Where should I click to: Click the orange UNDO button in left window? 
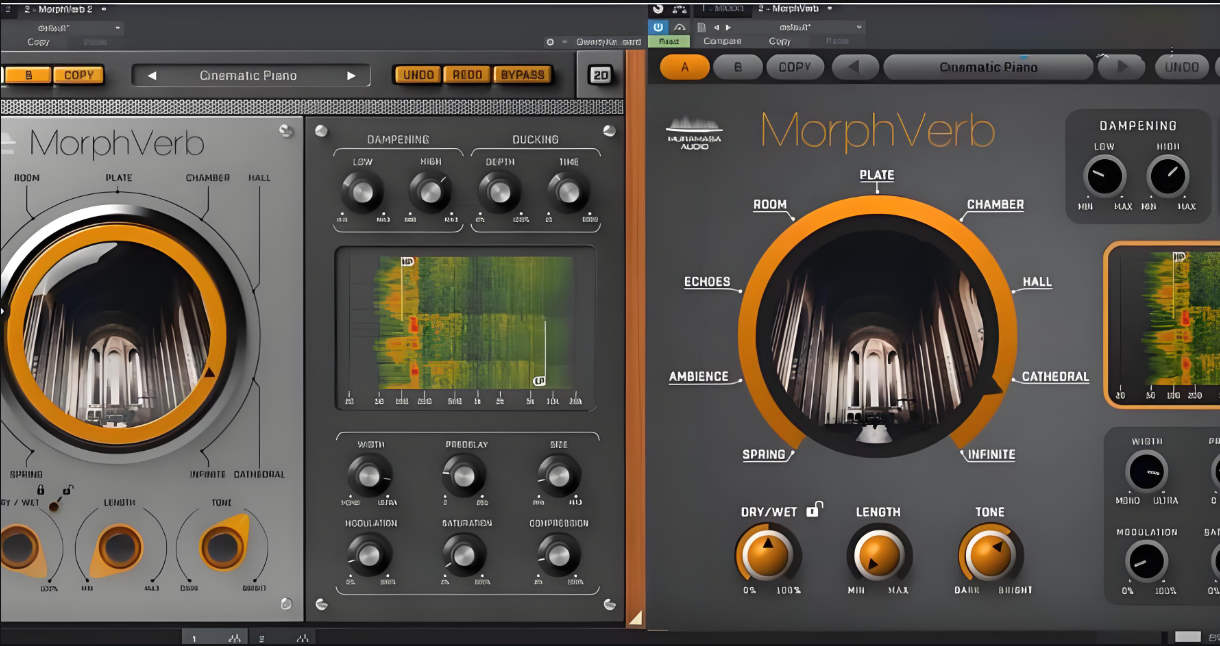point(419,75)
